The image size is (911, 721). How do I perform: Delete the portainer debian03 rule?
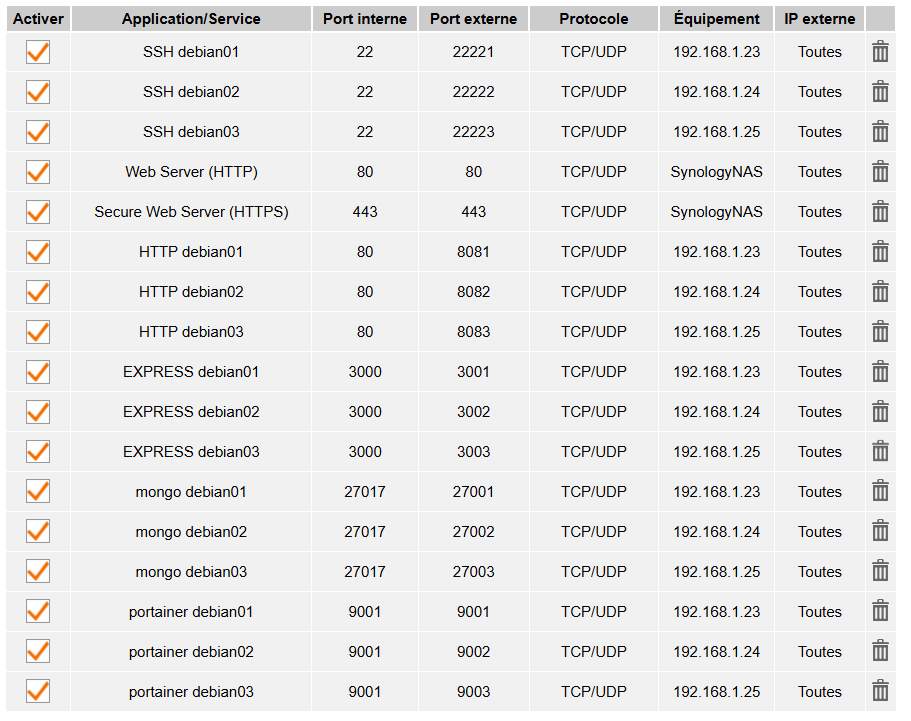click(880, 692)
